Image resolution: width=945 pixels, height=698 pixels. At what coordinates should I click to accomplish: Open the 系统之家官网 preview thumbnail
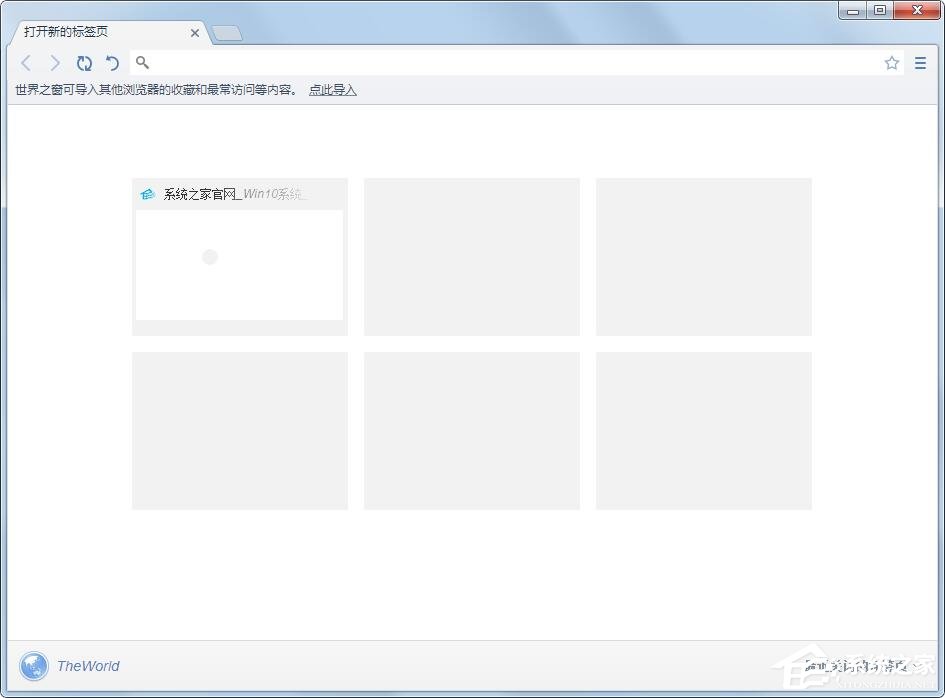240,265
